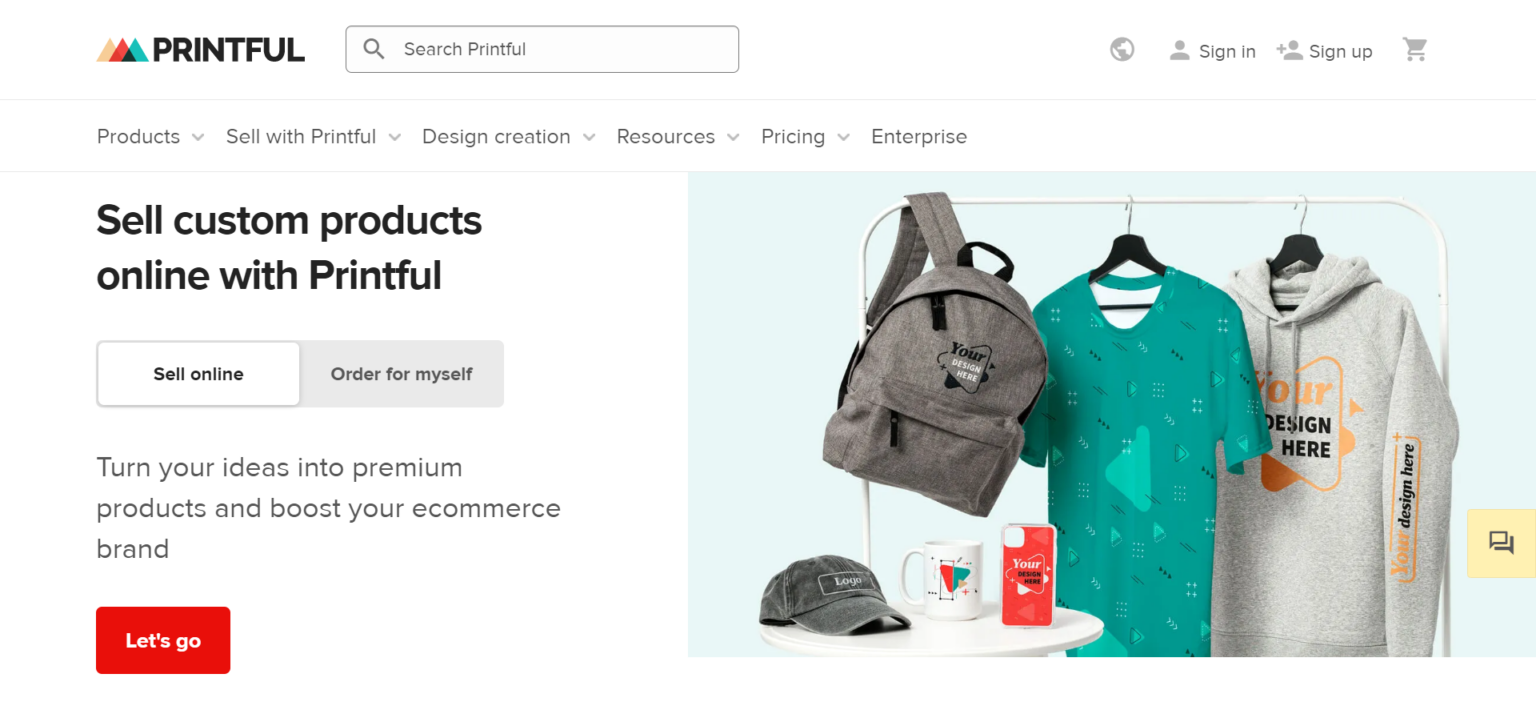The image size is (1536, 722).
Task: Open the language selector globe icon
Action: (x=1121, y=48)
